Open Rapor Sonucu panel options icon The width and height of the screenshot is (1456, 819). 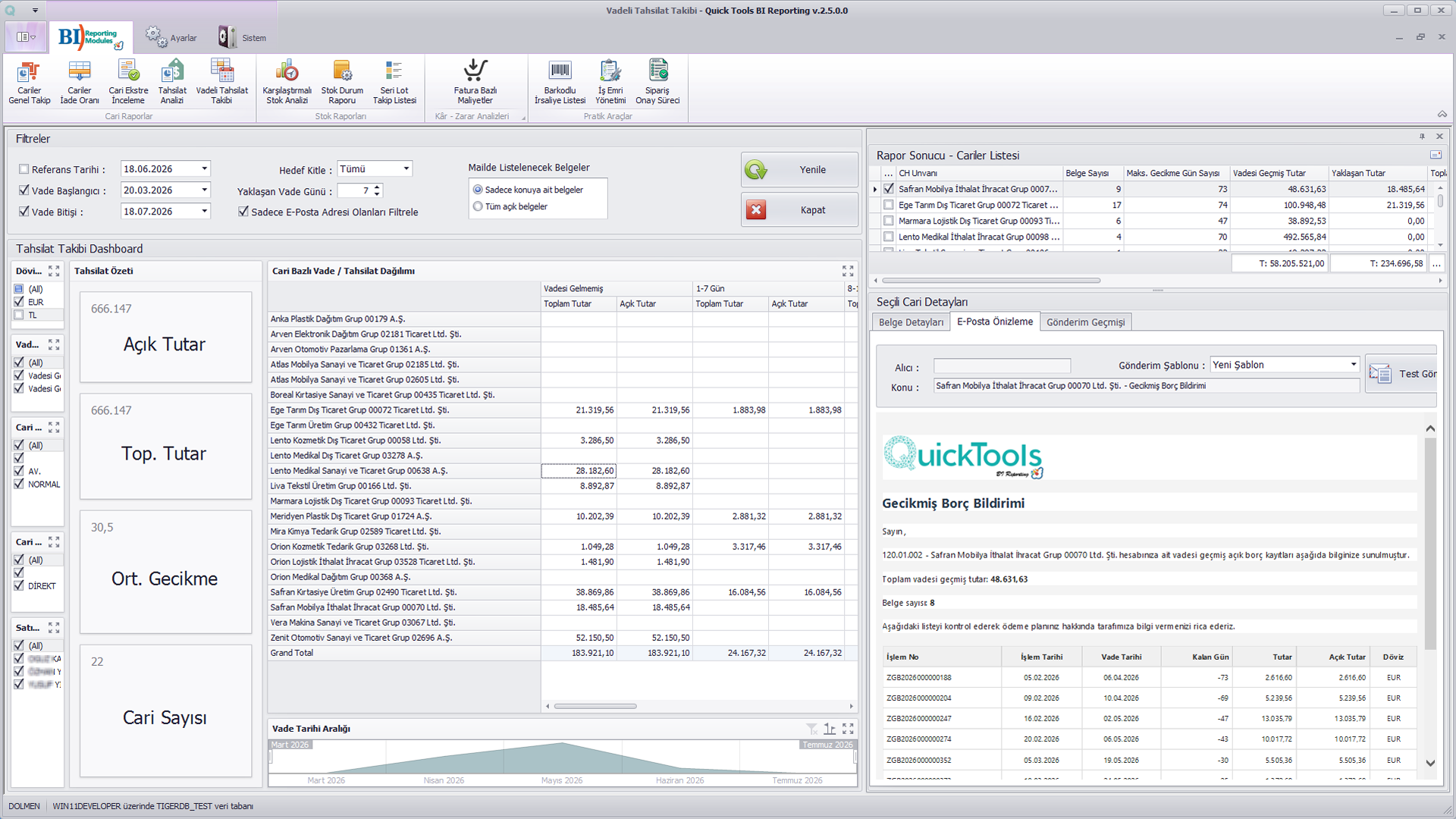(1436, 155)
